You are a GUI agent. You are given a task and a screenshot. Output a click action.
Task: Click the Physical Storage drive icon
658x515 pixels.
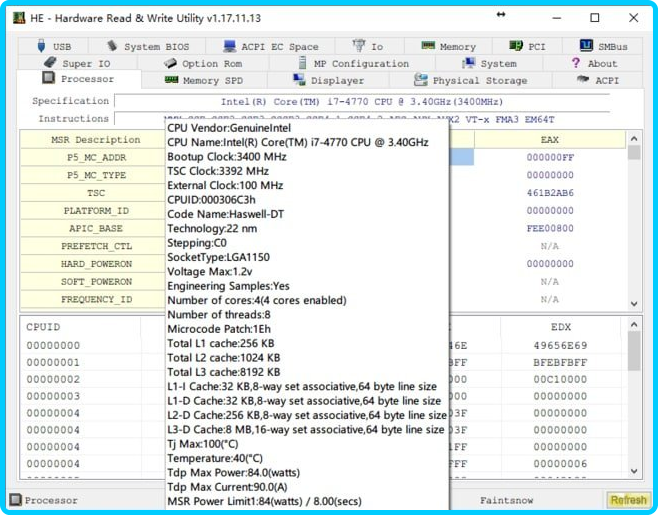coord(421,80)
